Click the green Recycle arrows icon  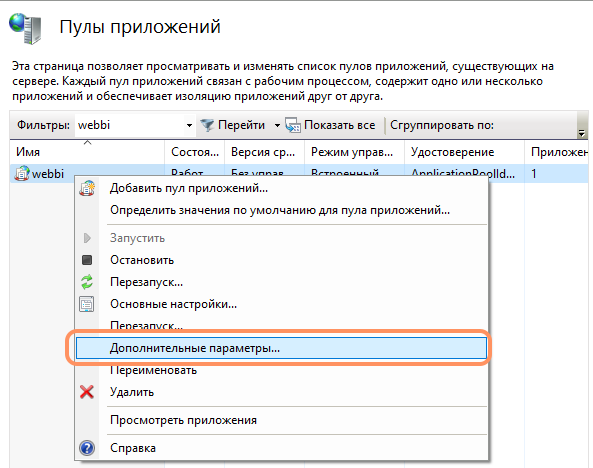[87, 282]
